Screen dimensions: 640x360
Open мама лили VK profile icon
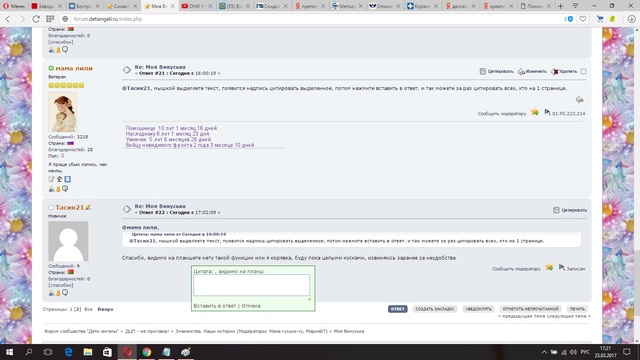pyautogui.click(x=68, y=179)
